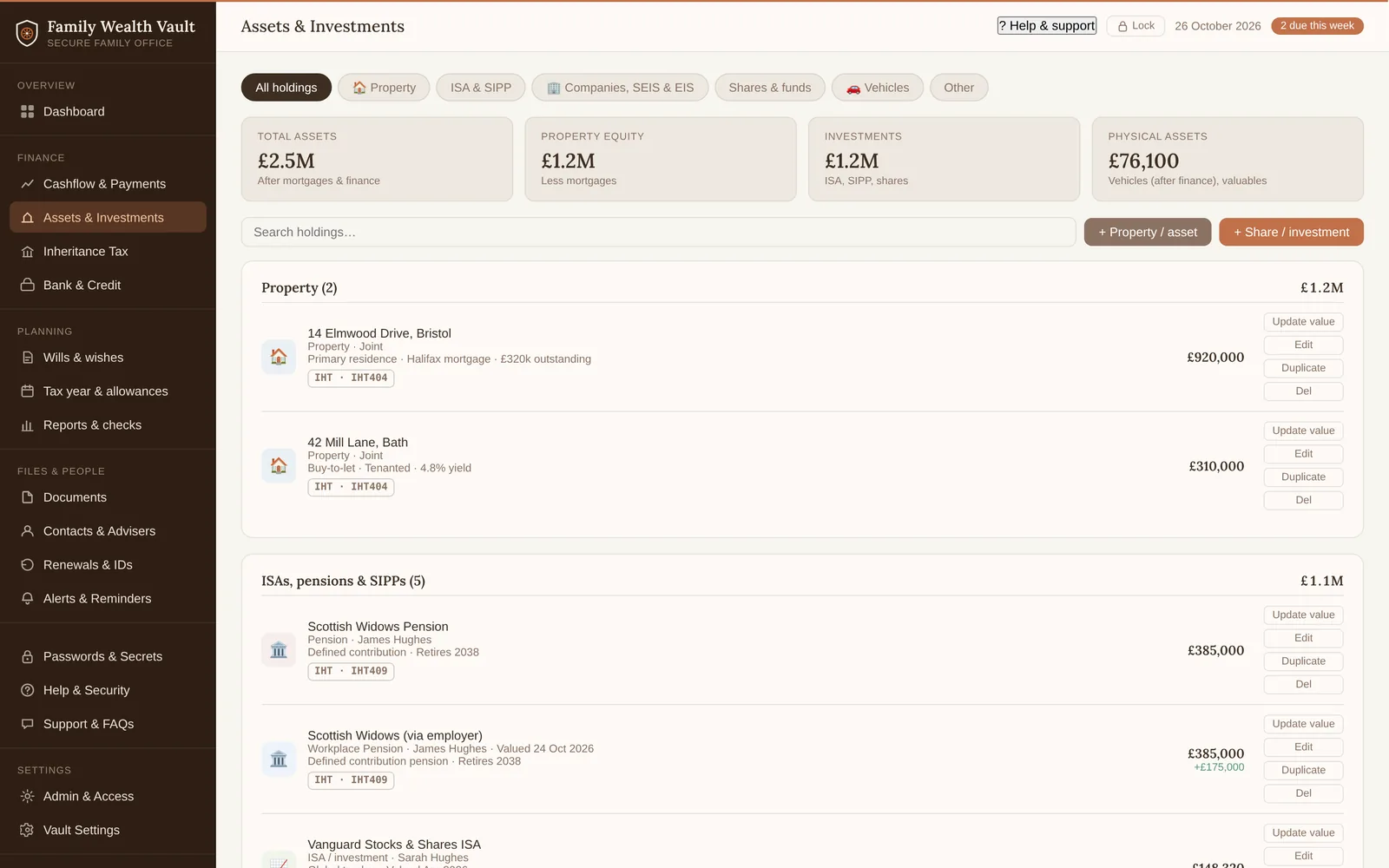Open the 2 due this week badge
This screenshot has height=868, width=1389.
pos(1317,26)
